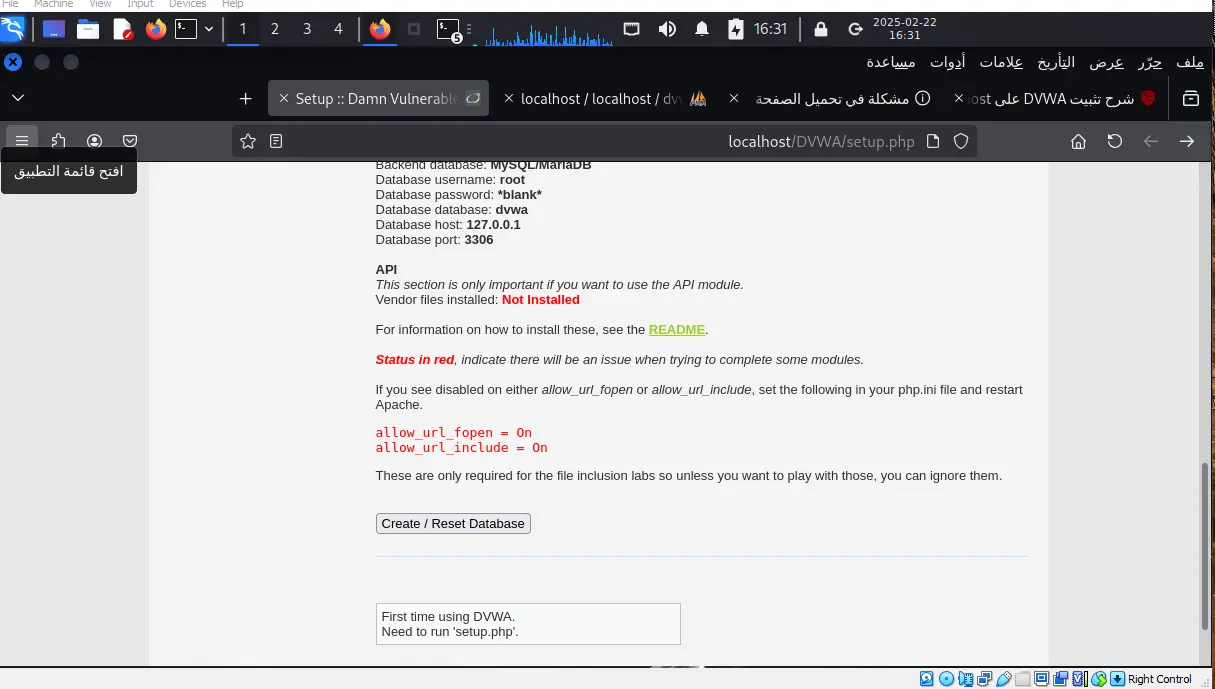Click the allow_url_fopen = On line
Viewport: 1215px width, 689px height.
click(454, 432)
